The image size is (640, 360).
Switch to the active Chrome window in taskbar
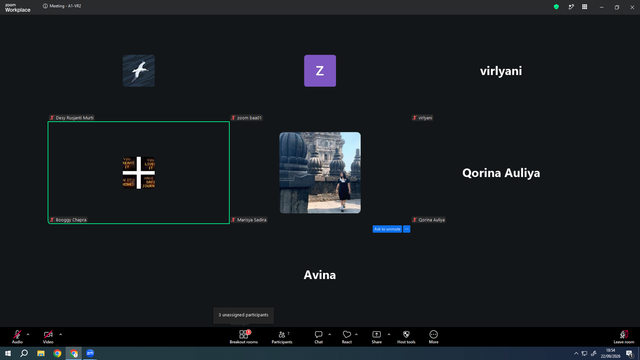click(74, 353)
